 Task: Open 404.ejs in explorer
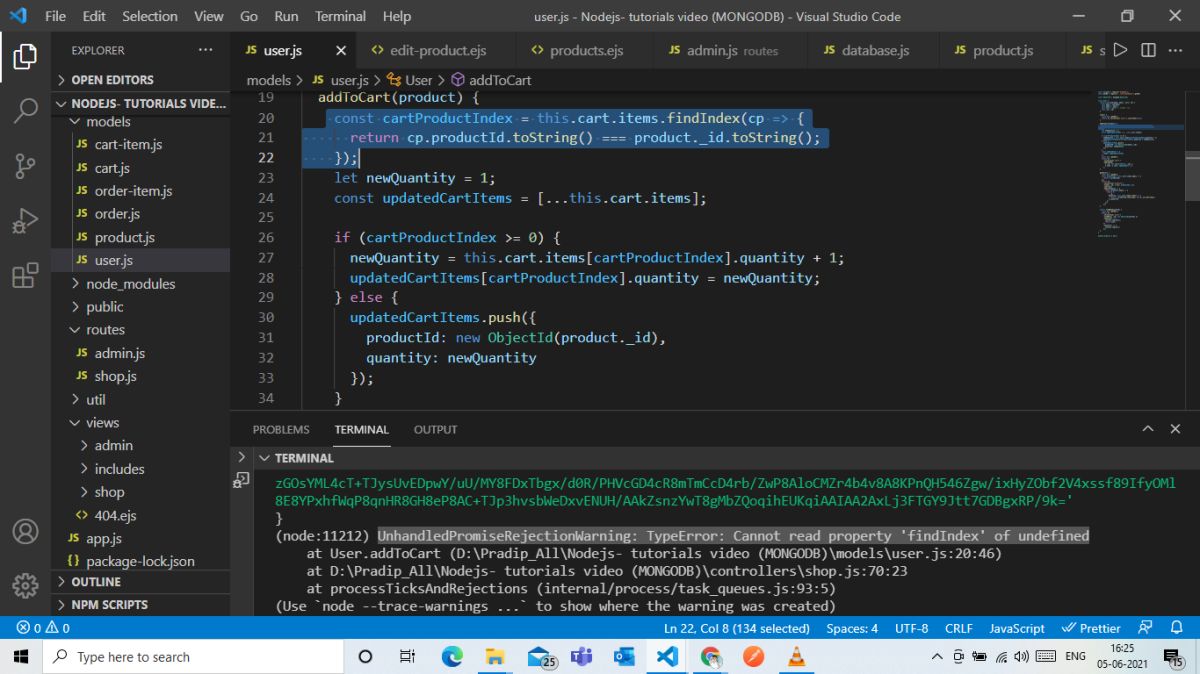[x=140, y=515]
